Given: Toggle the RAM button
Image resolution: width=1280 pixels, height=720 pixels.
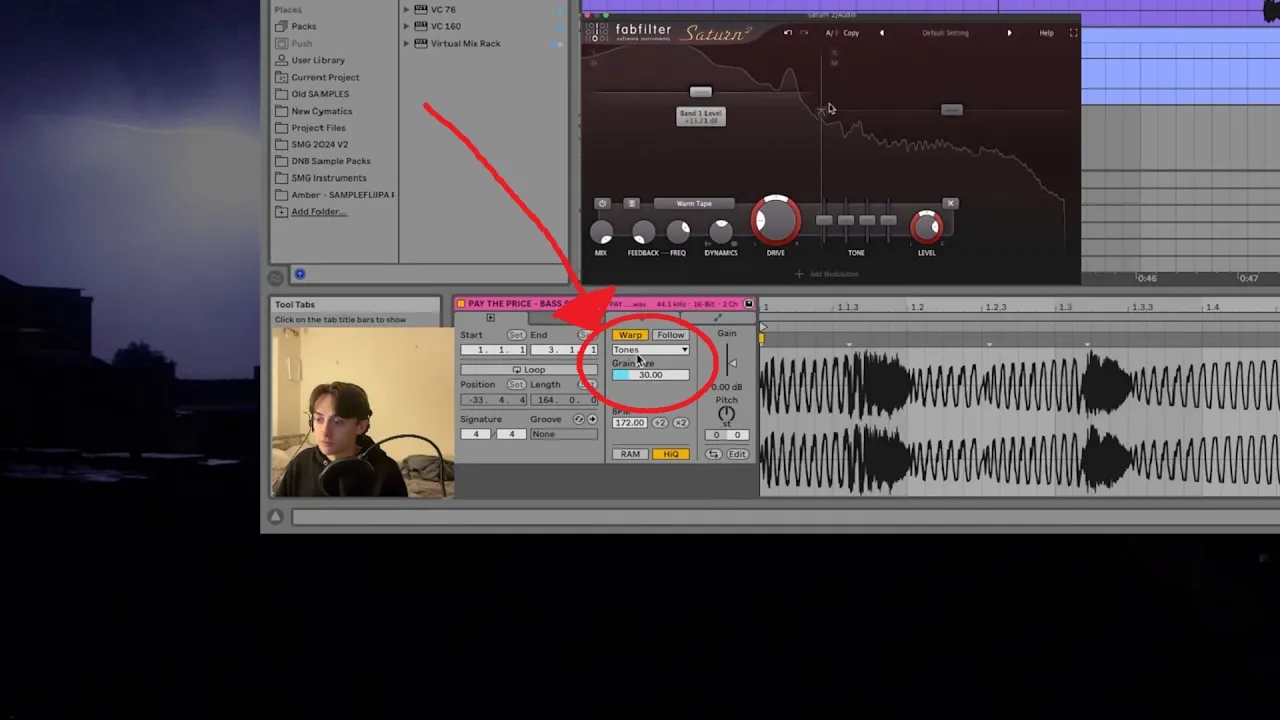Looking at the screenshot, I should point(630,454).
